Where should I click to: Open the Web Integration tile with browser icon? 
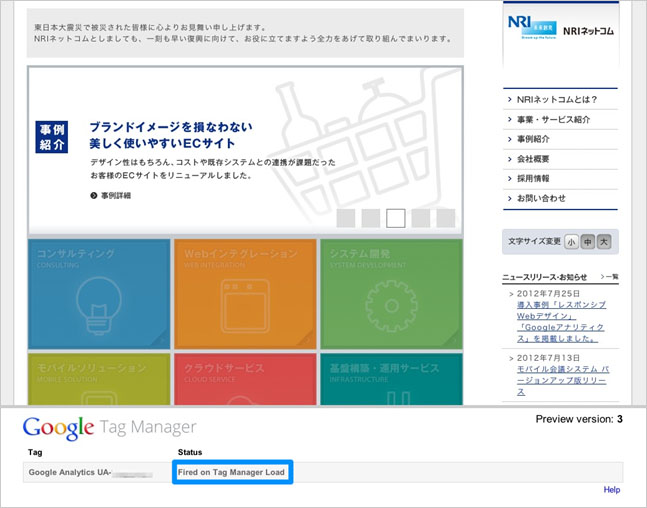(x=245, y=291)
